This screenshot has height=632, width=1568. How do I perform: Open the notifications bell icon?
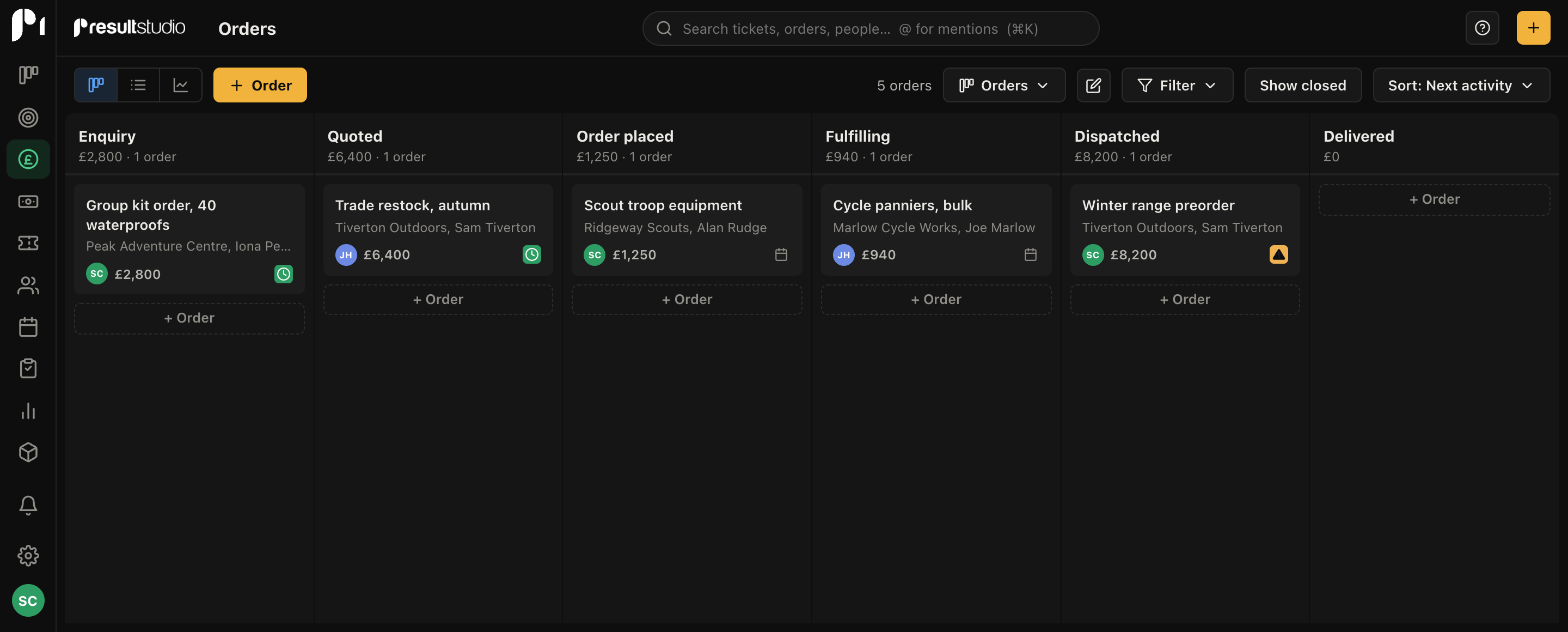click(x=28, y=505)
